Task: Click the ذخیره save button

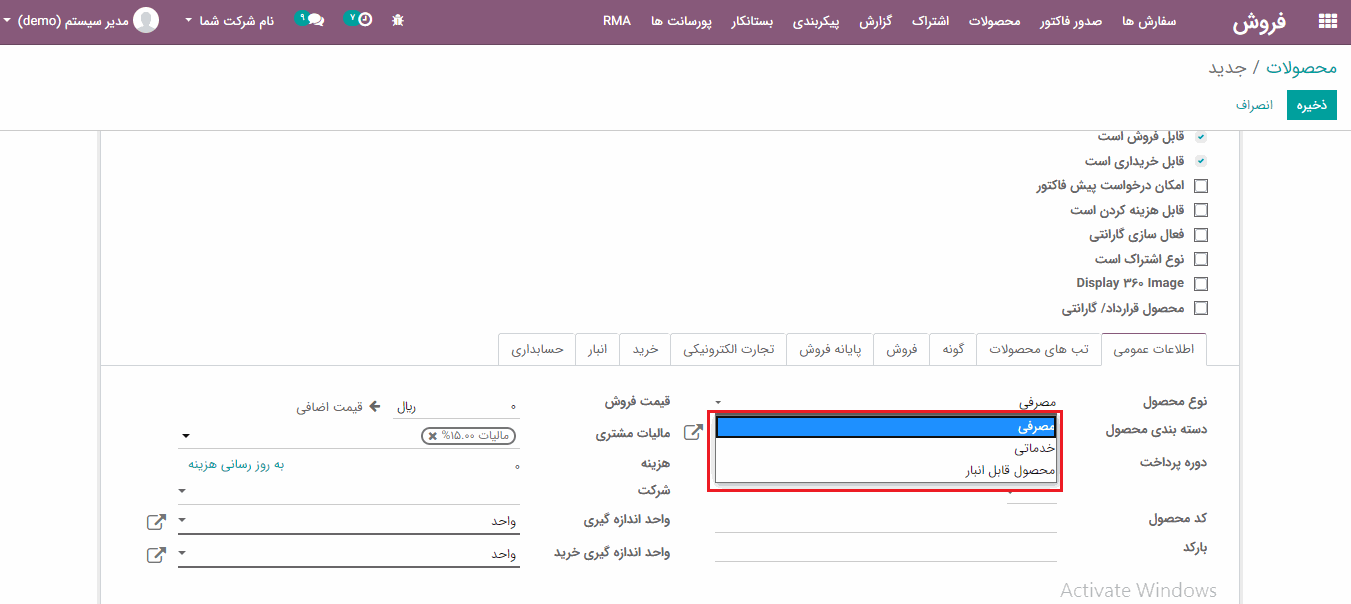Action: coord(1312,105)
